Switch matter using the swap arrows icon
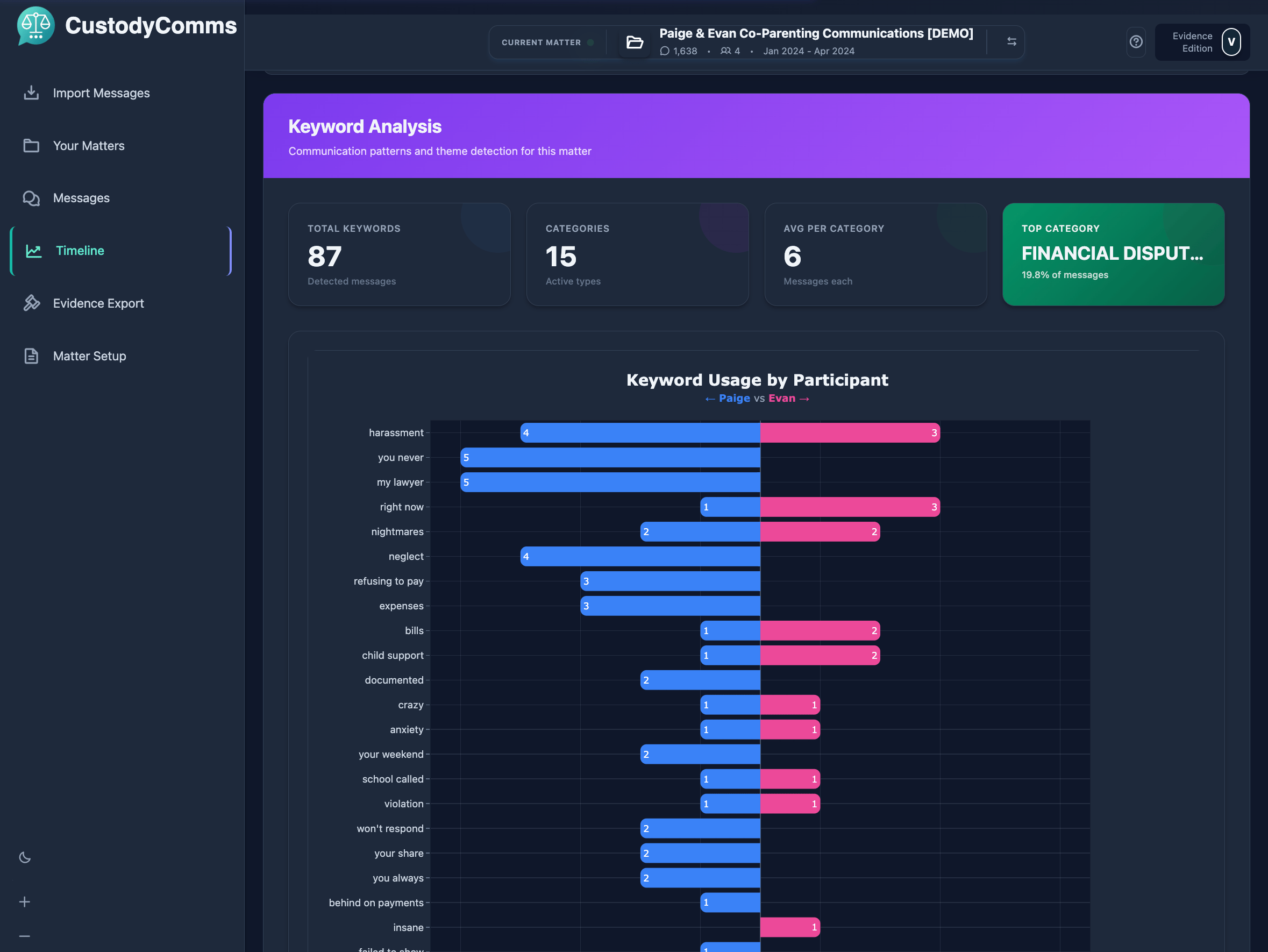Viewport: 1268px width, 952px height. tap(1011, 42)
